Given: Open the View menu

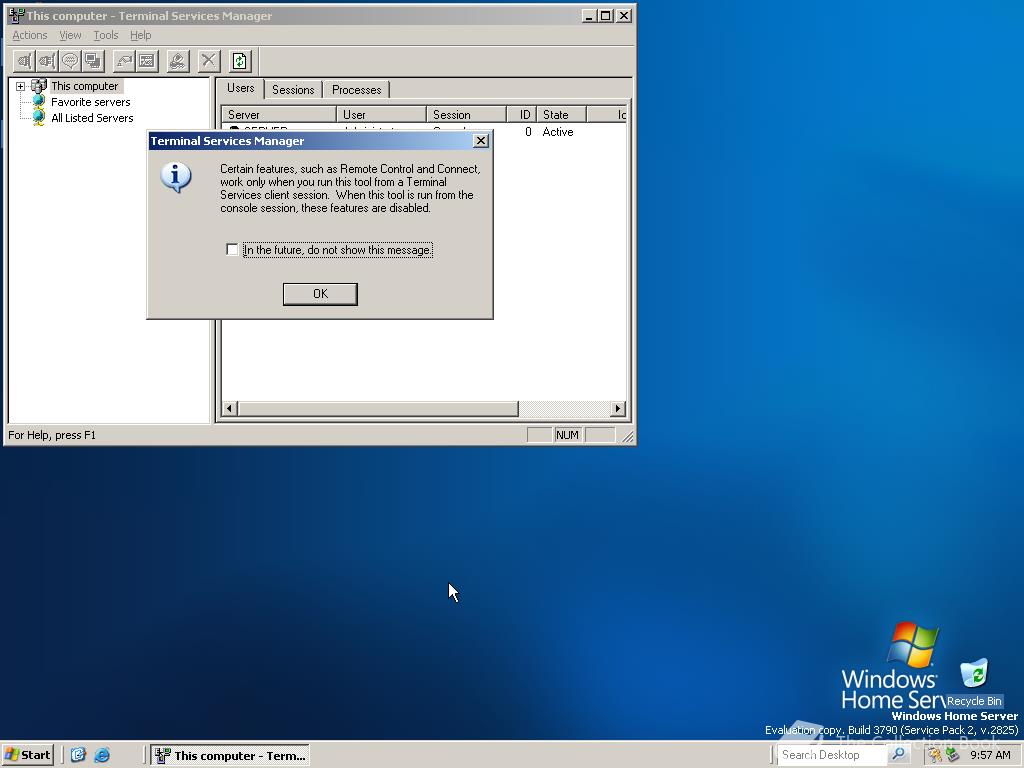Looking at the screenshot, I should [70, 35].
